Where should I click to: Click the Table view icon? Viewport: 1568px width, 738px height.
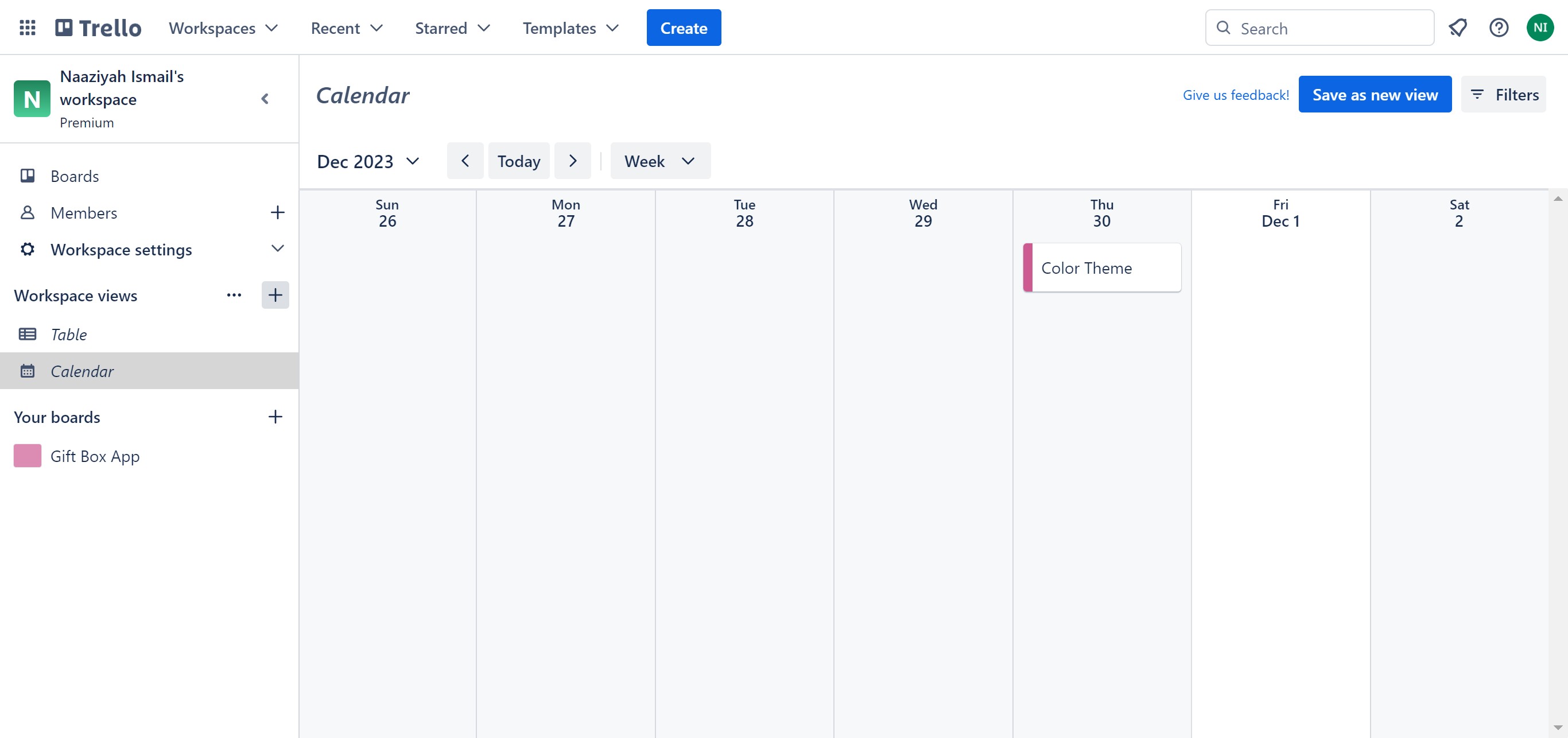coord(28,334)
